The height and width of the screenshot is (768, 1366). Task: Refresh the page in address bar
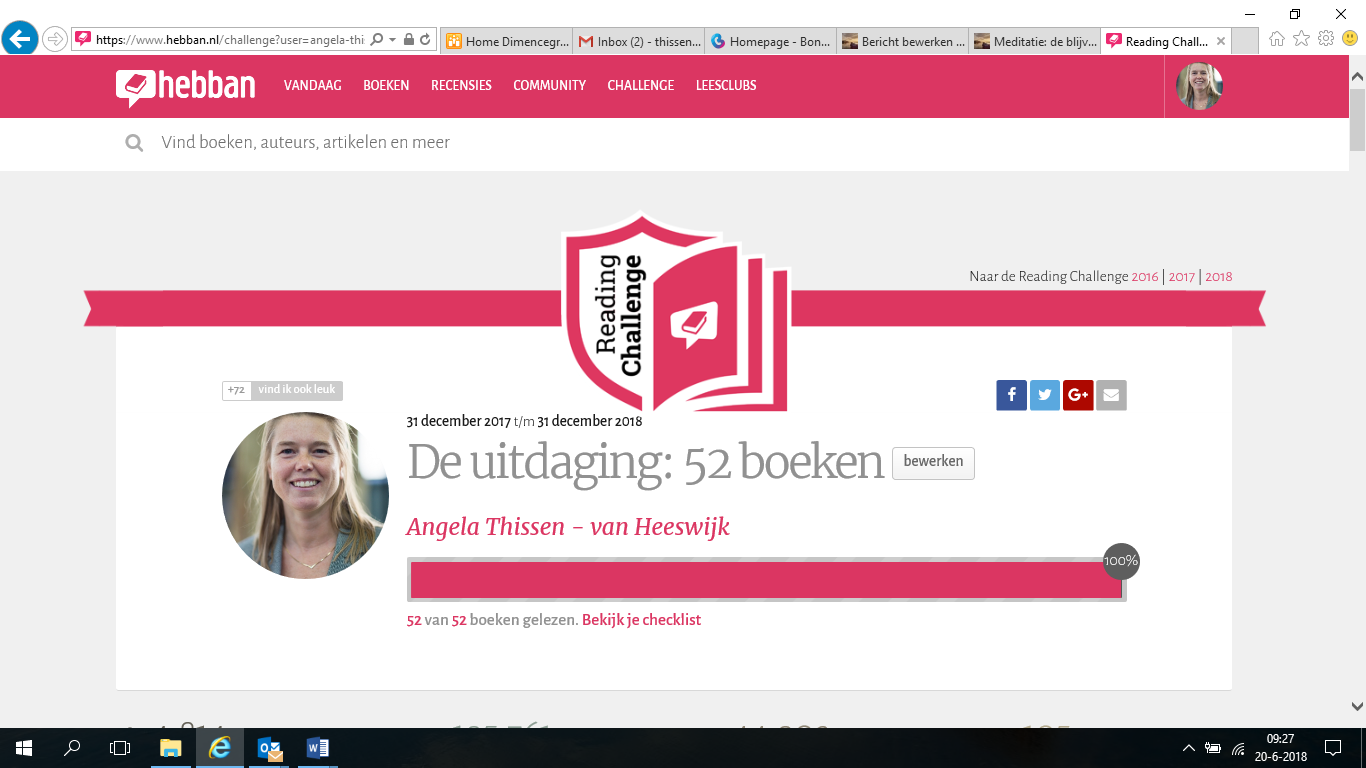[x=425, y=40]
